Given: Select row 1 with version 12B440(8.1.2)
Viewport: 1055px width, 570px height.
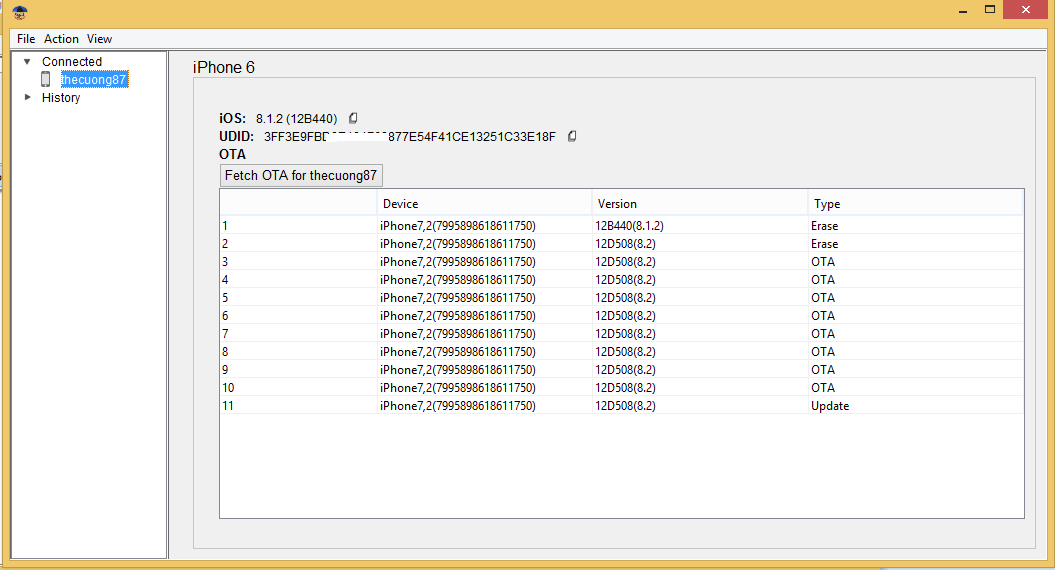Looking at the screenshot, I should click(621, 225).
